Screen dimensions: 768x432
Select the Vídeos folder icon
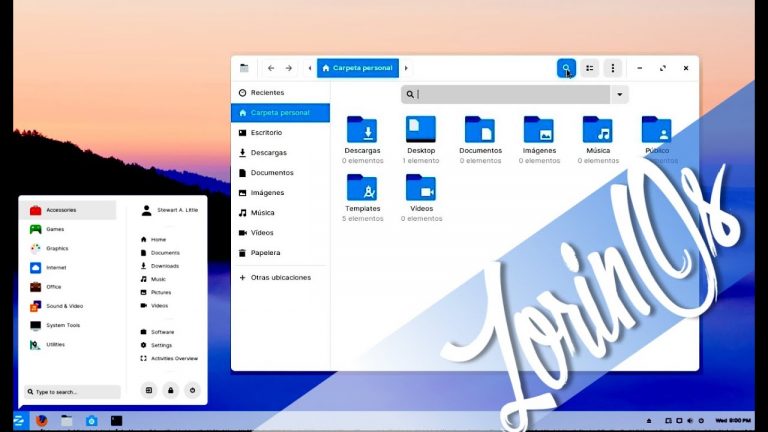421,188
